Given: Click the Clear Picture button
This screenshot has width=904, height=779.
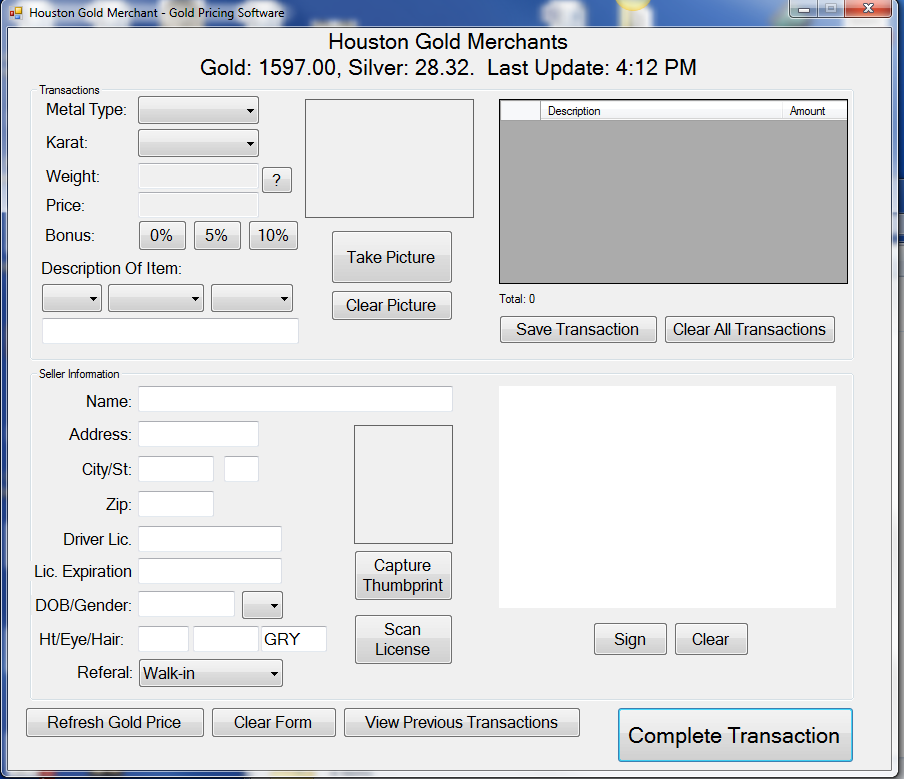Looking at the screenshot, I should pyautogui.click(x=391, y=305).
